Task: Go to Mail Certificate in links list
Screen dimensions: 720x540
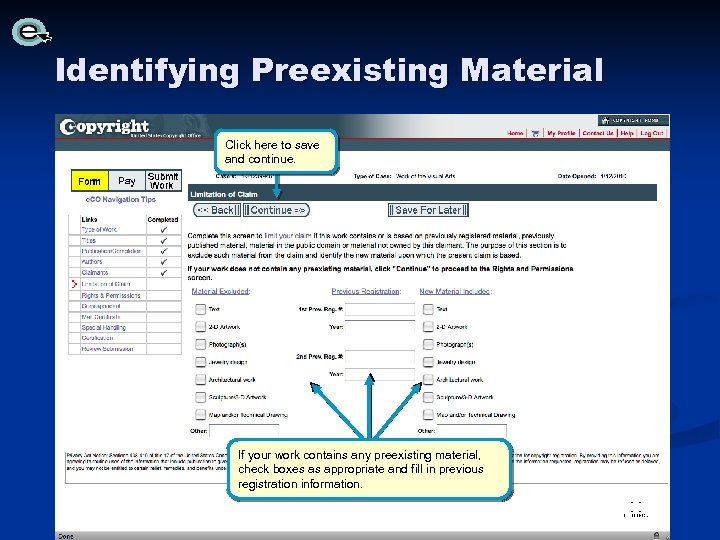Action: point(101,317)
